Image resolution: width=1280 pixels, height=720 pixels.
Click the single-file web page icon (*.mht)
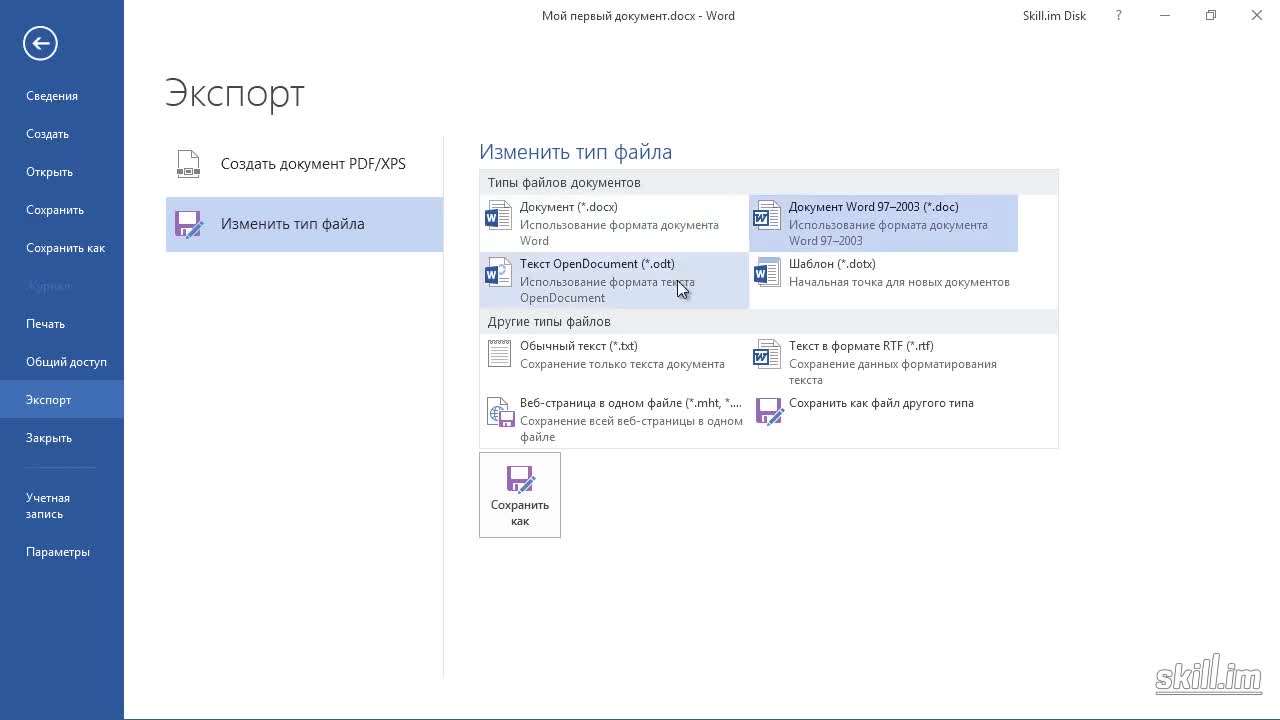pyautogui.click(x=500, y=412)
